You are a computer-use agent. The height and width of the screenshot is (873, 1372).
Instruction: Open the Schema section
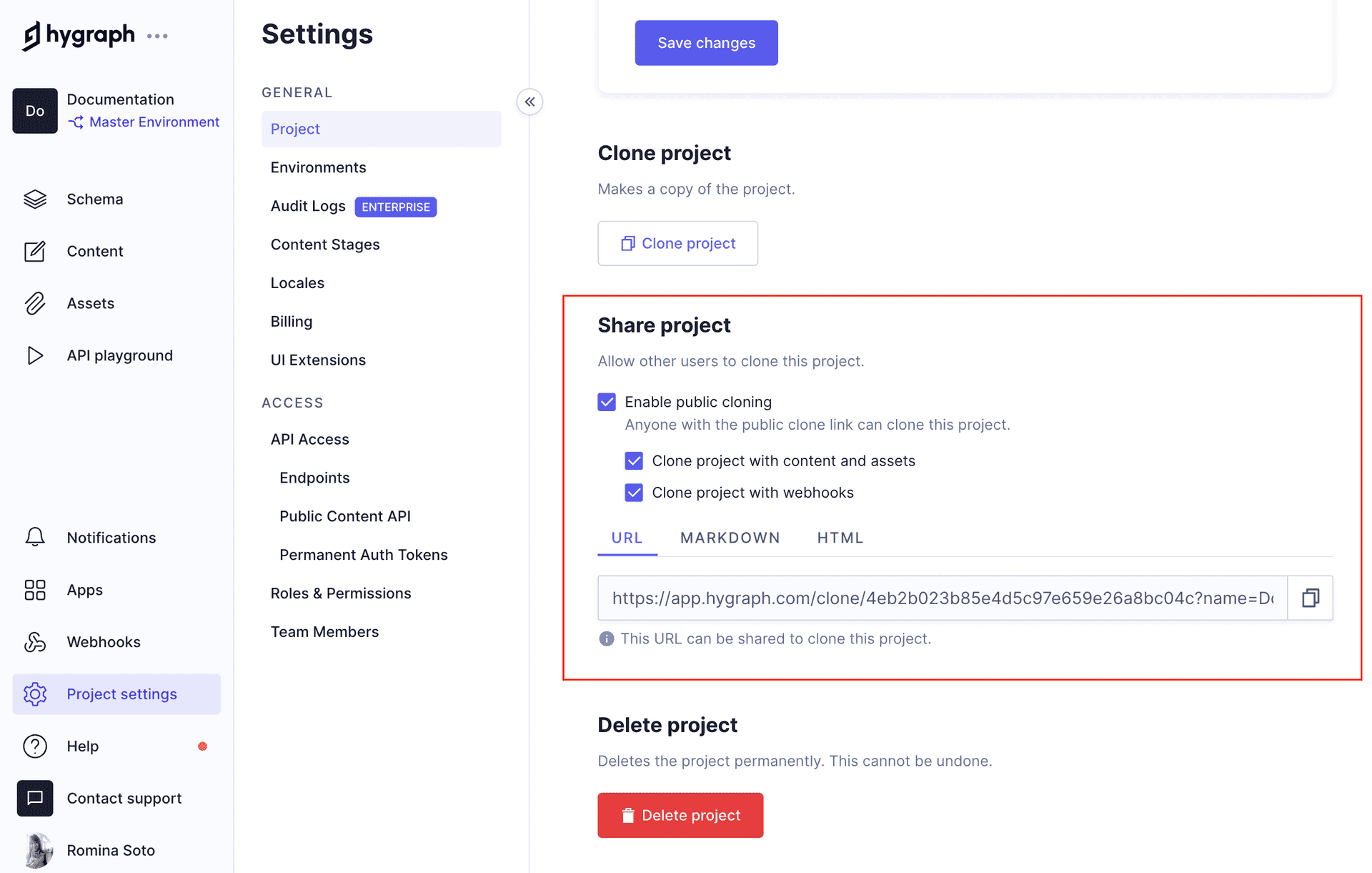[x=95, y=199]
